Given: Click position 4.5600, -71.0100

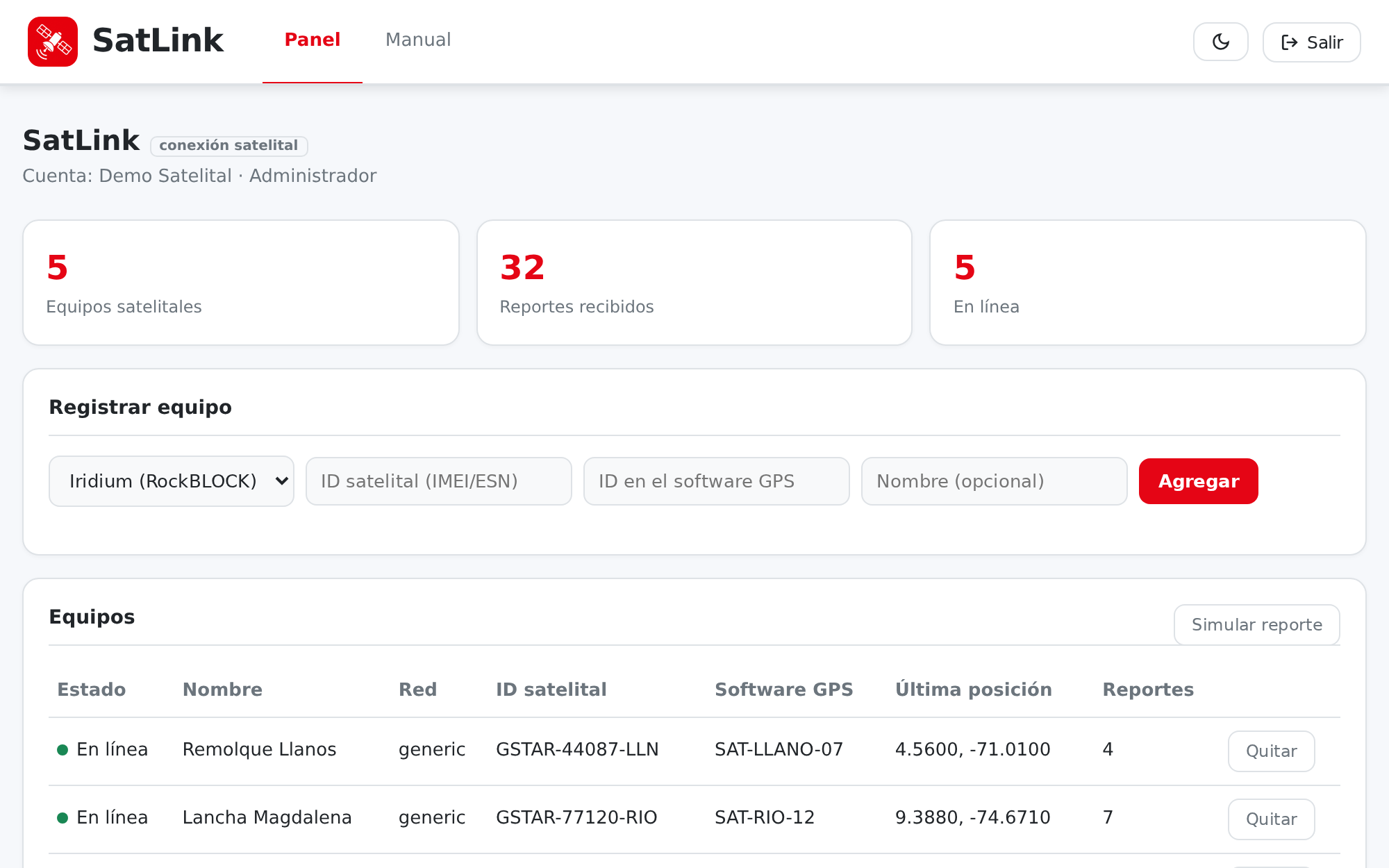Looking at the screenshot, I should (x=972, y=749).
